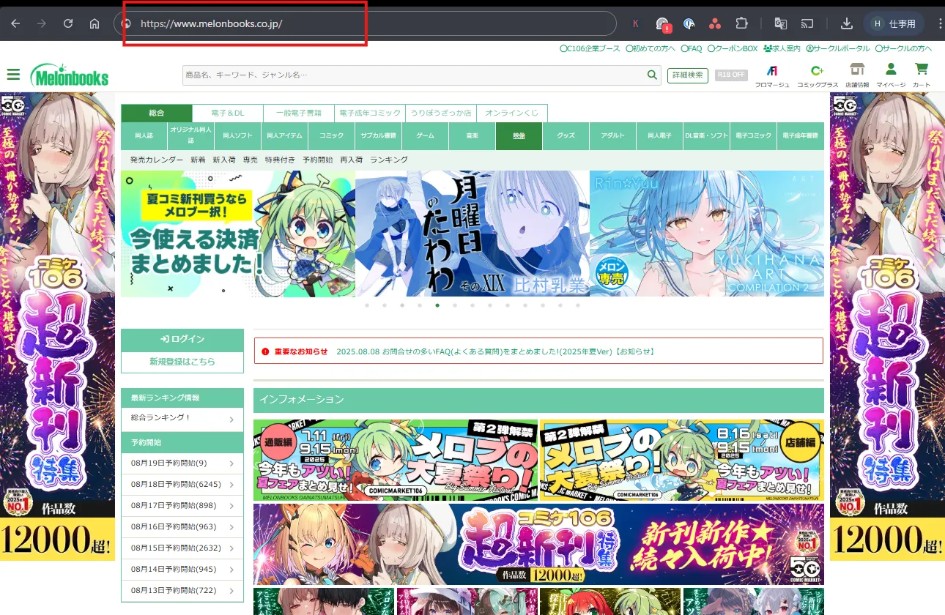This screenshot has height=615, width=945.
Task: Expand 08月14日予約開始(945) row chevron
Action: (231, 569)
